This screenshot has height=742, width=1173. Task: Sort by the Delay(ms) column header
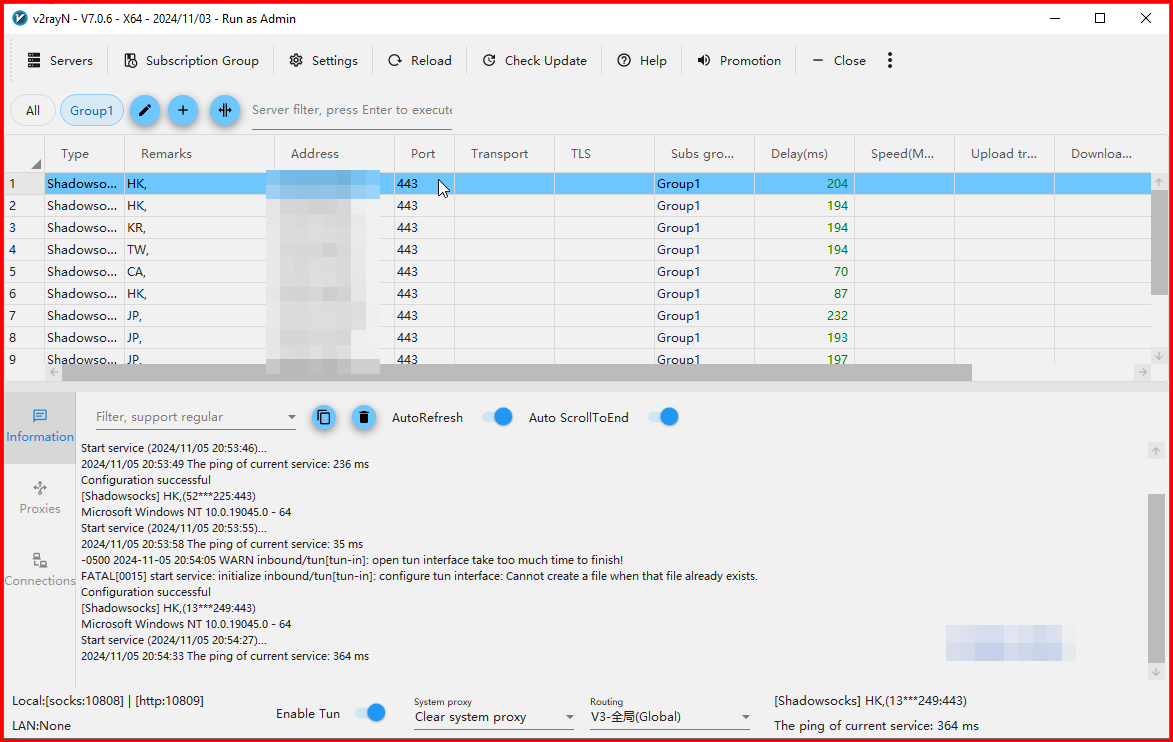point(804,153)
